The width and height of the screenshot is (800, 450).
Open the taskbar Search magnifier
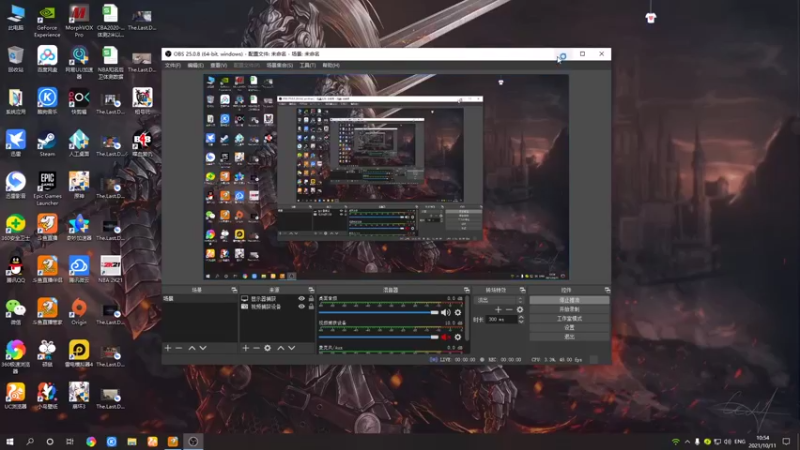pyautogui.click(x=30, y=441)
